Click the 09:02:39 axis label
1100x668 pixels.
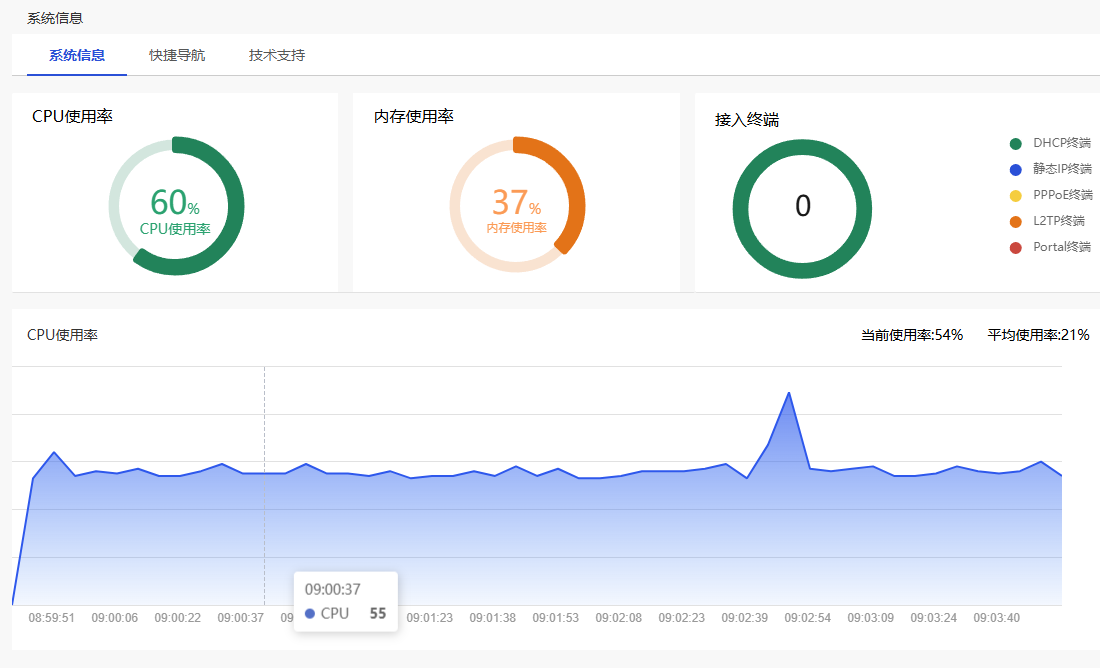click(744, 618)
